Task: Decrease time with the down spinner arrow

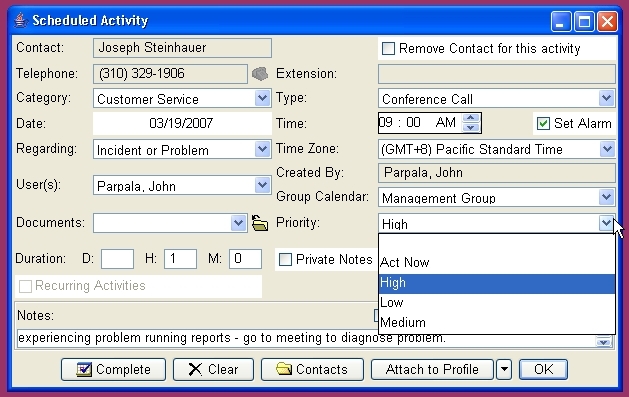Action: tap(471, 128)
